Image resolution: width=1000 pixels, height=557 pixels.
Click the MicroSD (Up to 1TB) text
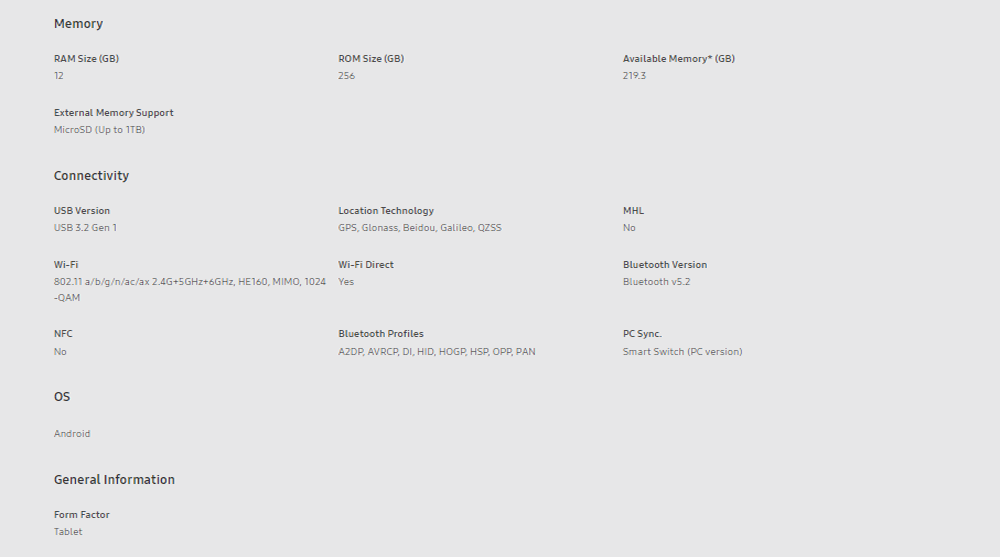(x=99, y=130)
